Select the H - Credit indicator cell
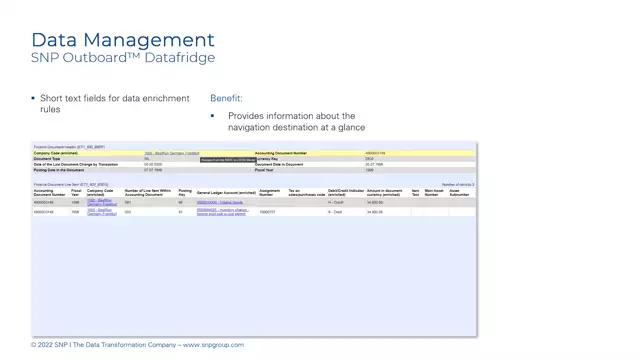 click(336, 202)
